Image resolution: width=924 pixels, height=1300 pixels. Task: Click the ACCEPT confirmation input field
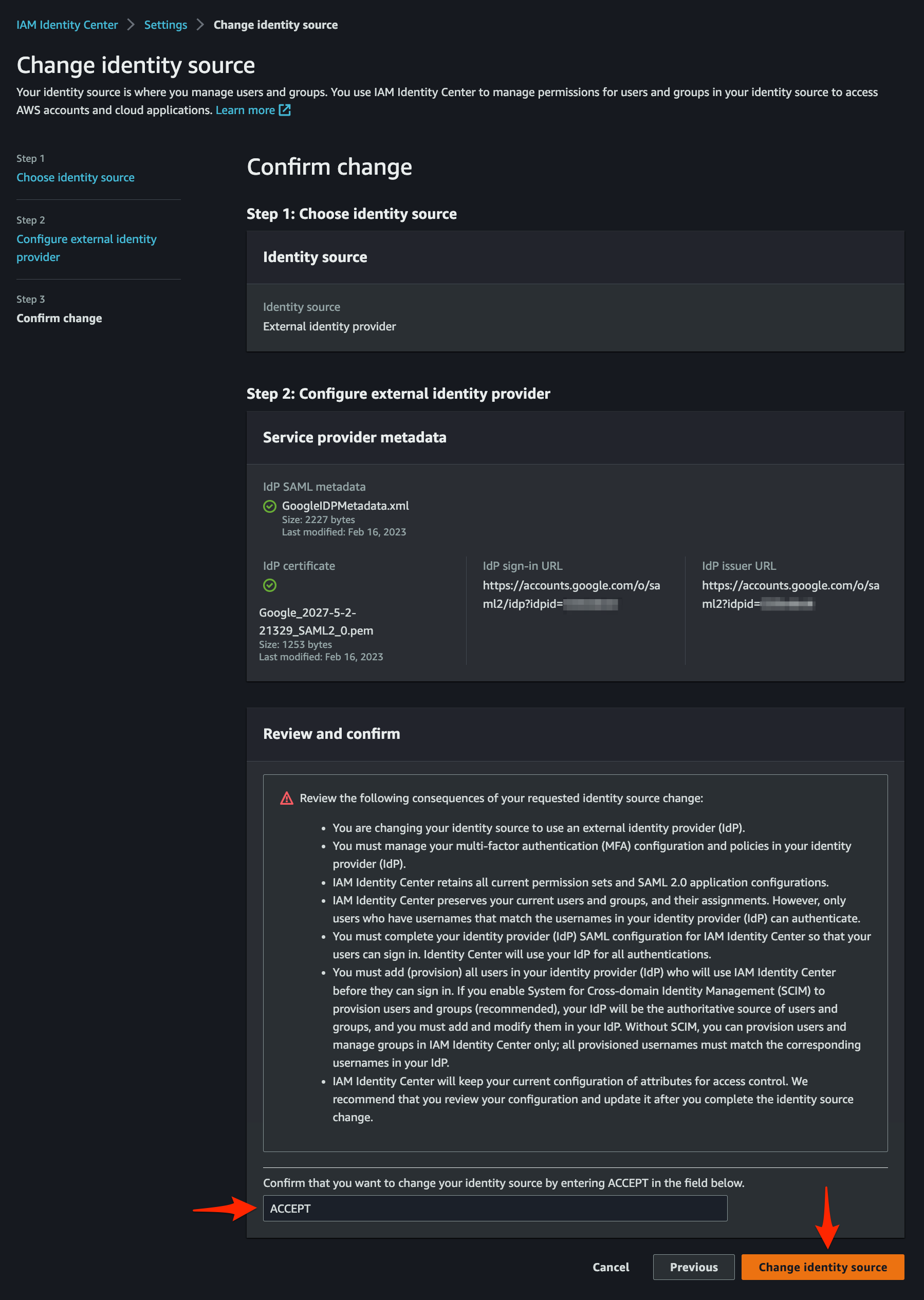(x=495, y=1209)
